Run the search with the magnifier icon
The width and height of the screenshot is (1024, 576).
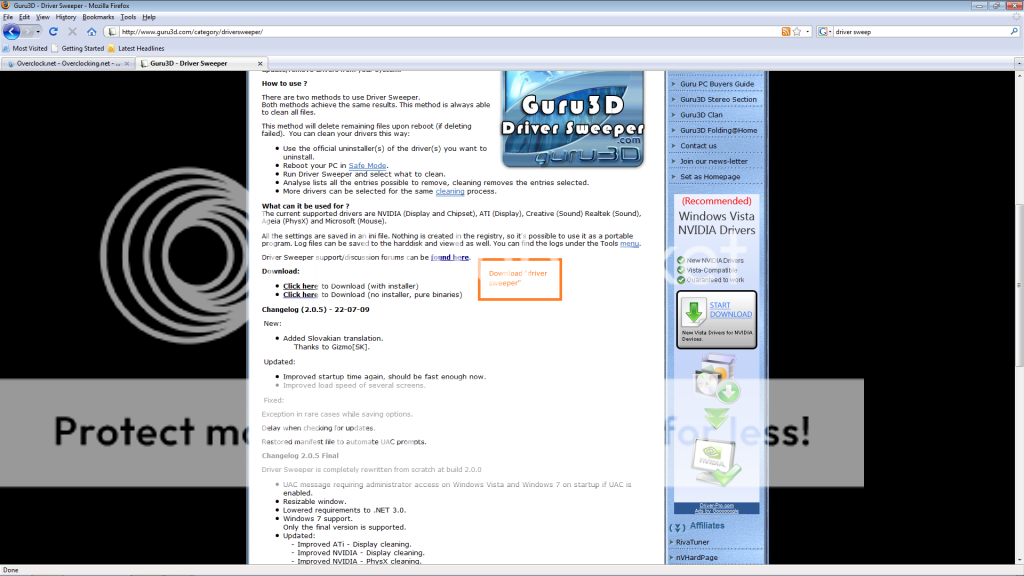[1015, 31]
